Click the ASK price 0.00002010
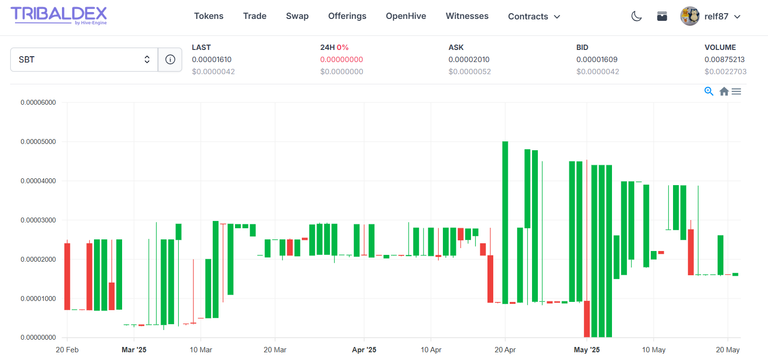This screenshot has height=362, width=768. click(469, 60)
